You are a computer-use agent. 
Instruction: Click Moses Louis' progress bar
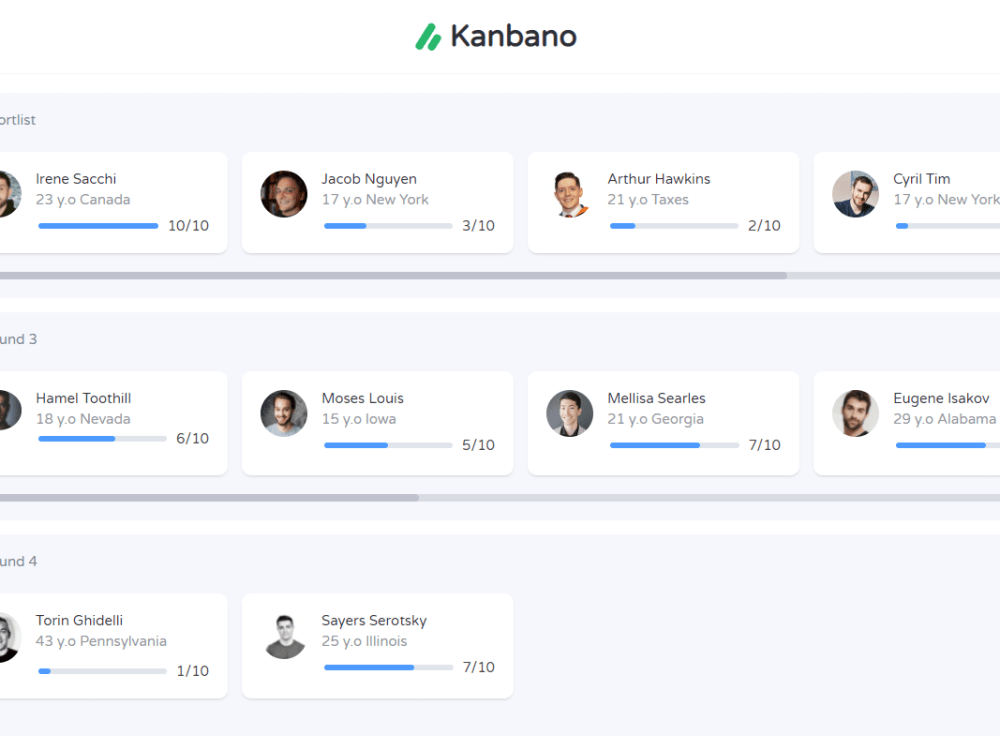(388, 445)
